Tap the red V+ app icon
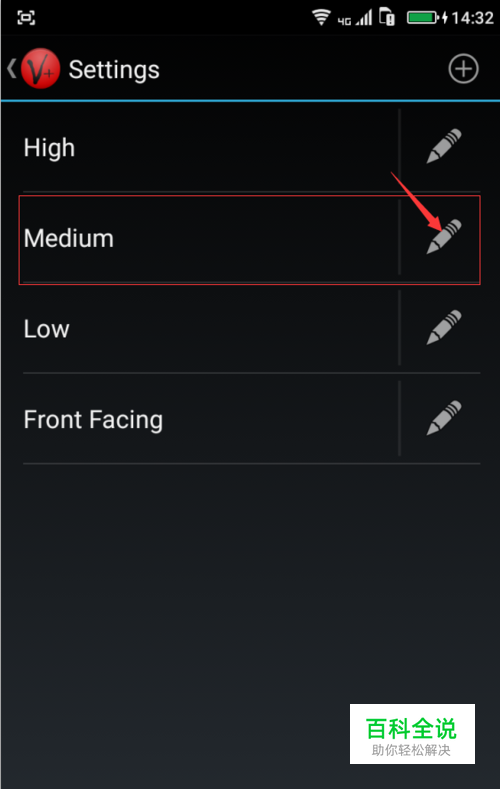The image size is (500, 789). (40, 69)
